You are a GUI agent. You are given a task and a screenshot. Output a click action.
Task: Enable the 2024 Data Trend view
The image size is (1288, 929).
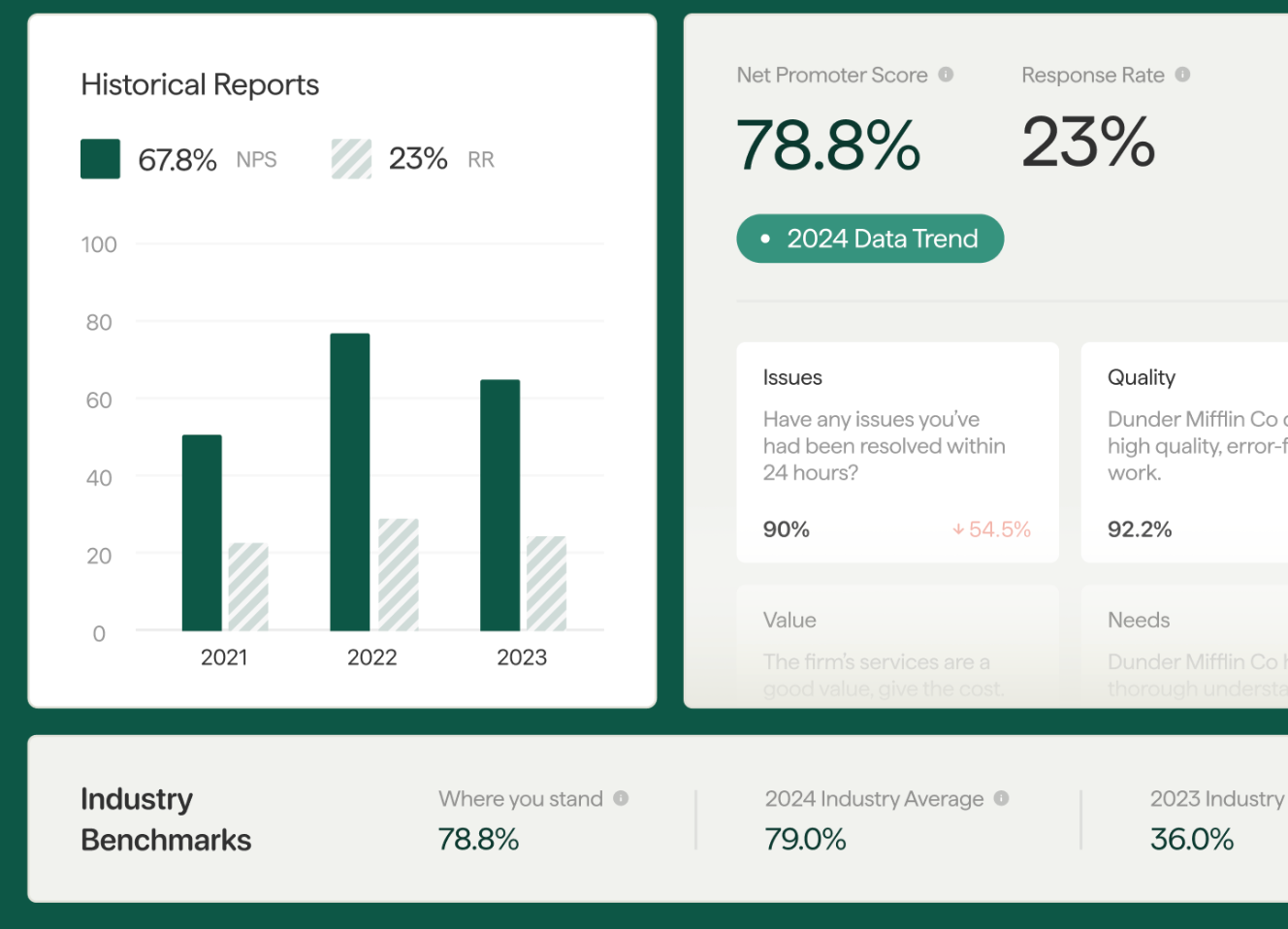tap(870, 239)
